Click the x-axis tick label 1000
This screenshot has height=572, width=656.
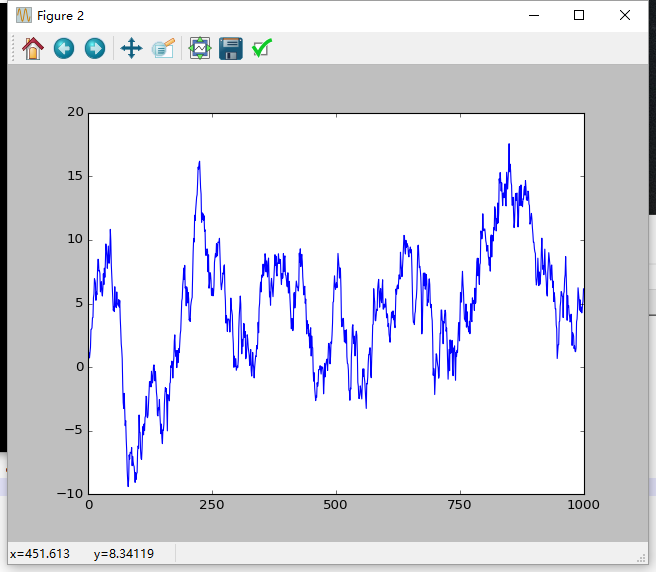[x=584, y=505]
